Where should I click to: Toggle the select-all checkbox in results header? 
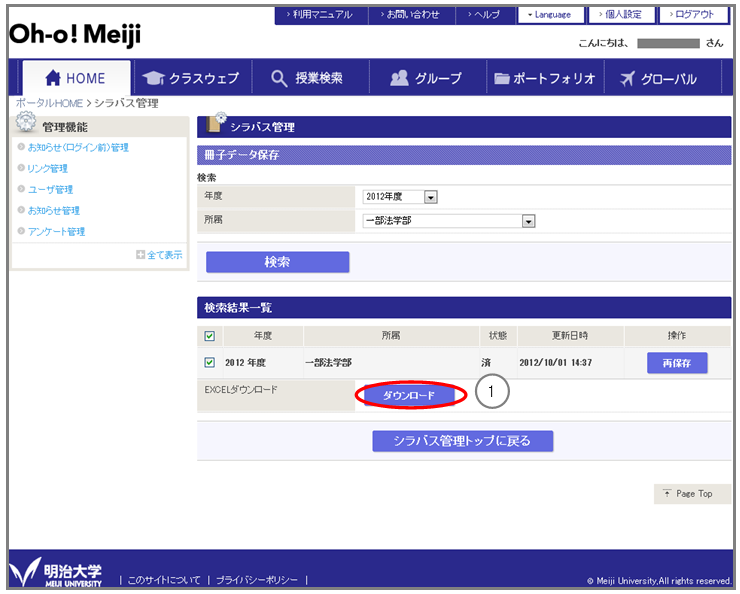pos(210,336)
